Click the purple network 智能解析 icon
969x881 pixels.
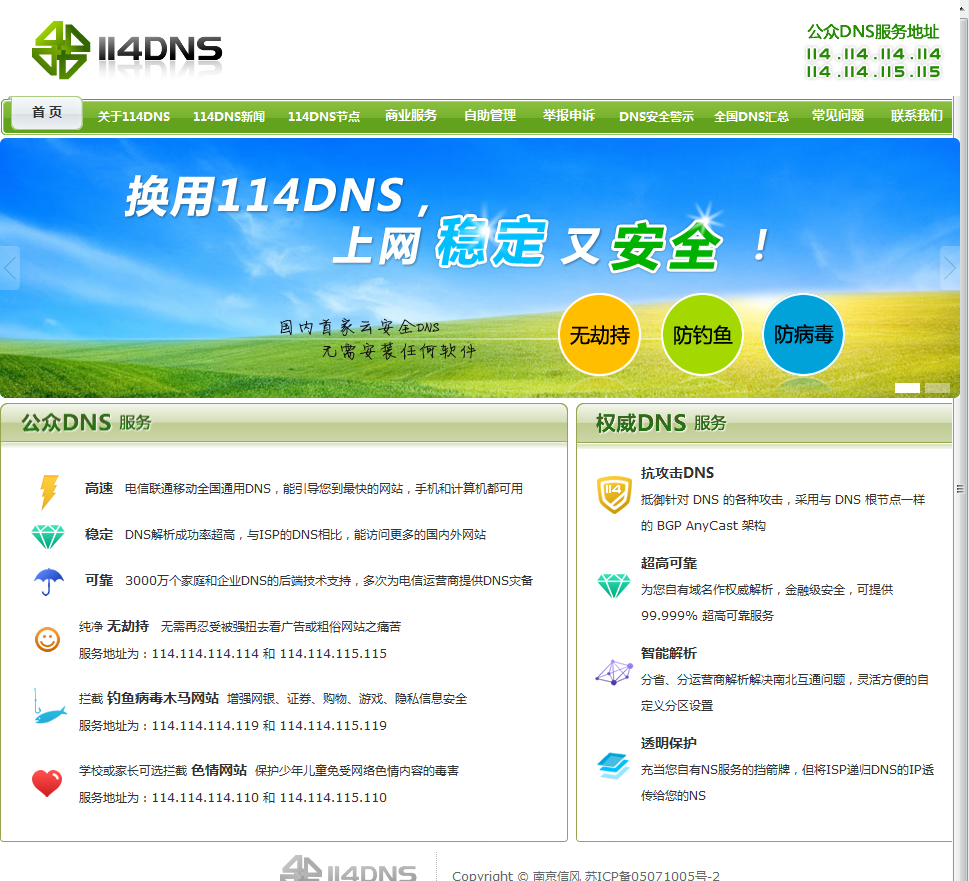[614, 673]
